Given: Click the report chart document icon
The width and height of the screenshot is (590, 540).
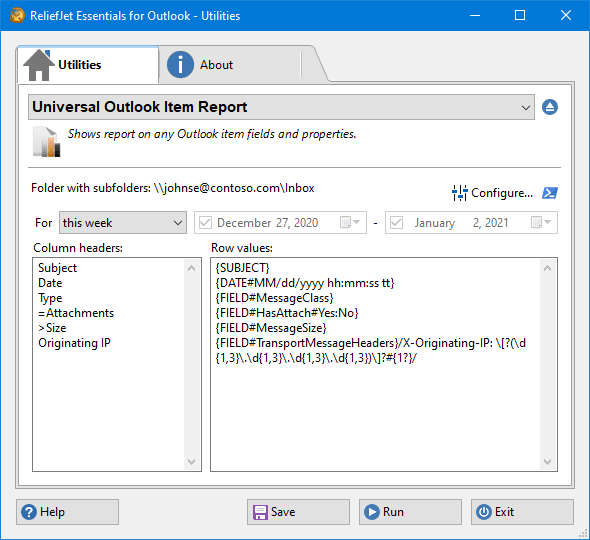Looking at the screenshot, I should coord(47,142).
